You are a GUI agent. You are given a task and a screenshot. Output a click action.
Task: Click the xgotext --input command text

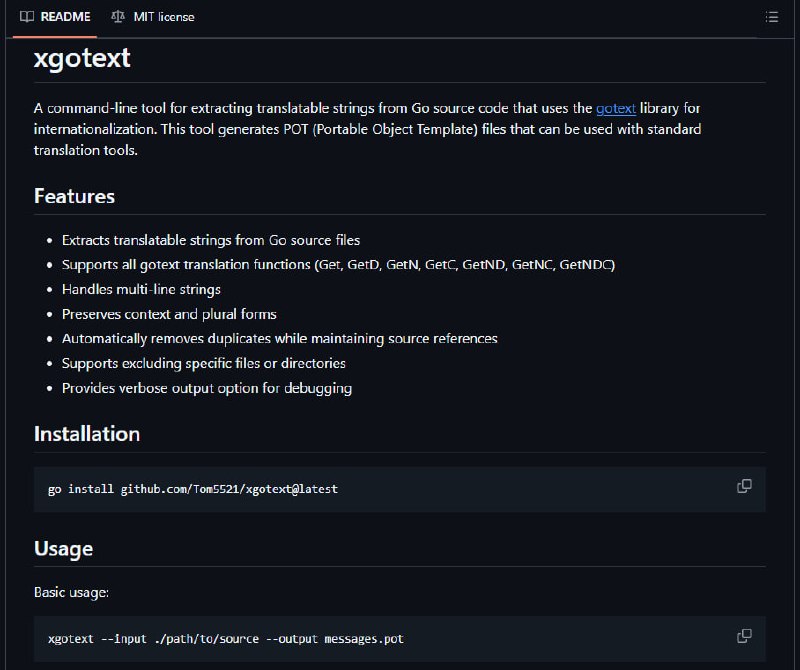point(226,639)
